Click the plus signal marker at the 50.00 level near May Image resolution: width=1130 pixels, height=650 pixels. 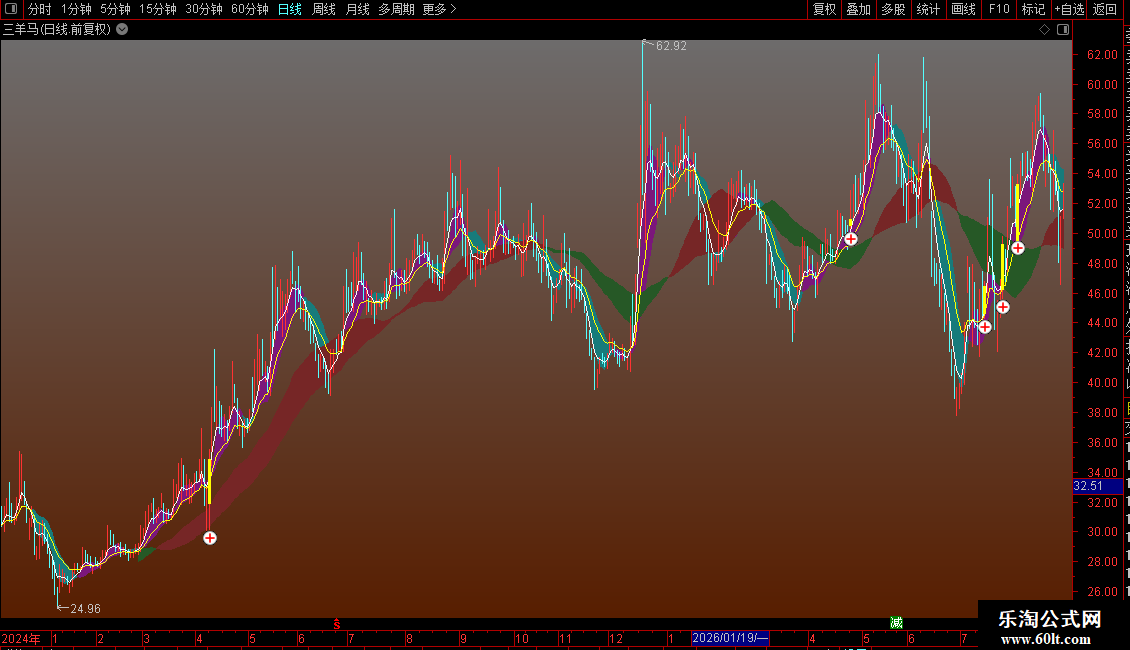(851, 239)
